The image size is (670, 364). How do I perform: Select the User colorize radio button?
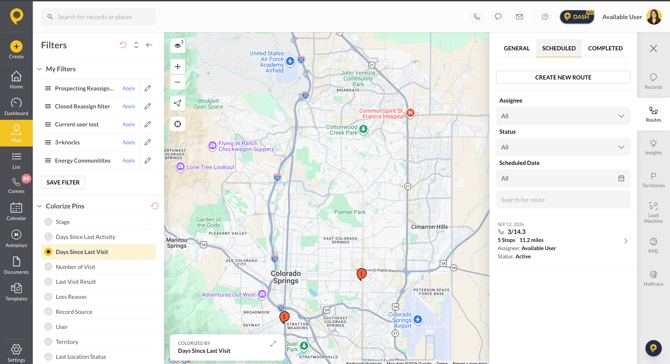(x=48, y=326)
